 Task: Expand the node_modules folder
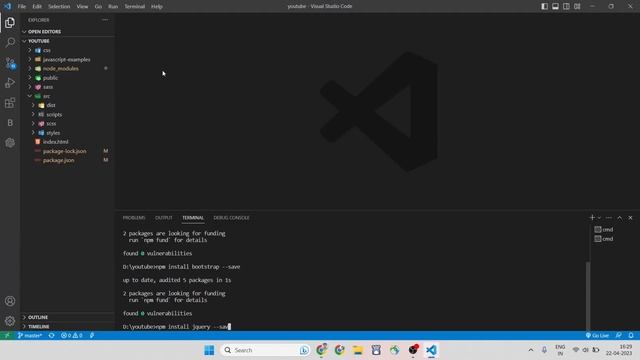tap(67, 69)
